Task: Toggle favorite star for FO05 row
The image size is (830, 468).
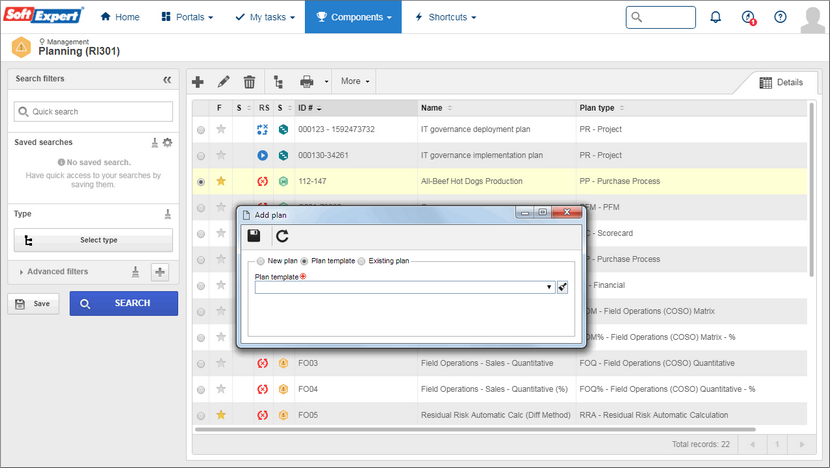Action: [221, 415]
